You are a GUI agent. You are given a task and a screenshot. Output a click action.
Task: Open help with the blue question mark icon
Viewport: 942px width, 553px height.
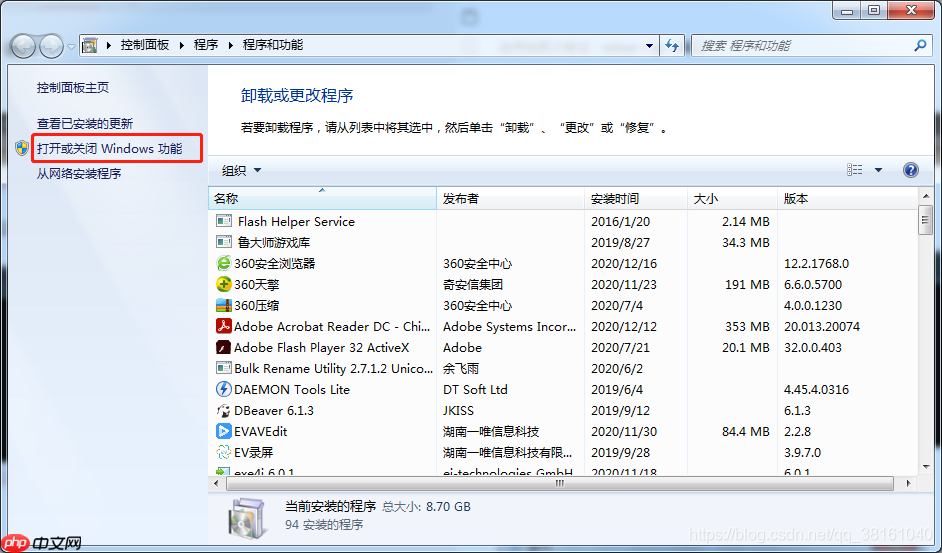911,170
